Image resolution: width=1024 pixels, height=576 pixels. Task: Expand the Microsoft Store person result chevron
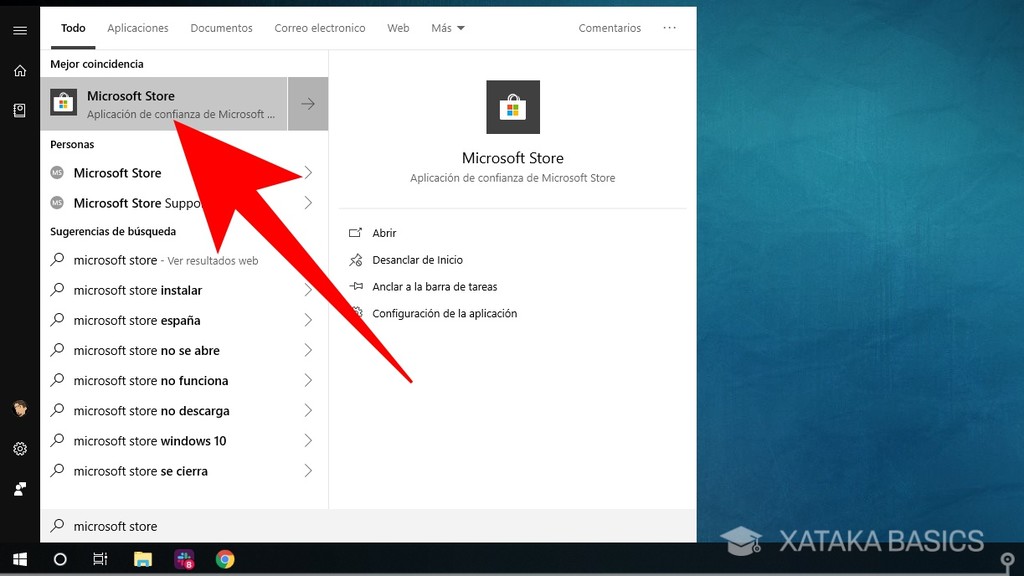(x=308, y=173)
